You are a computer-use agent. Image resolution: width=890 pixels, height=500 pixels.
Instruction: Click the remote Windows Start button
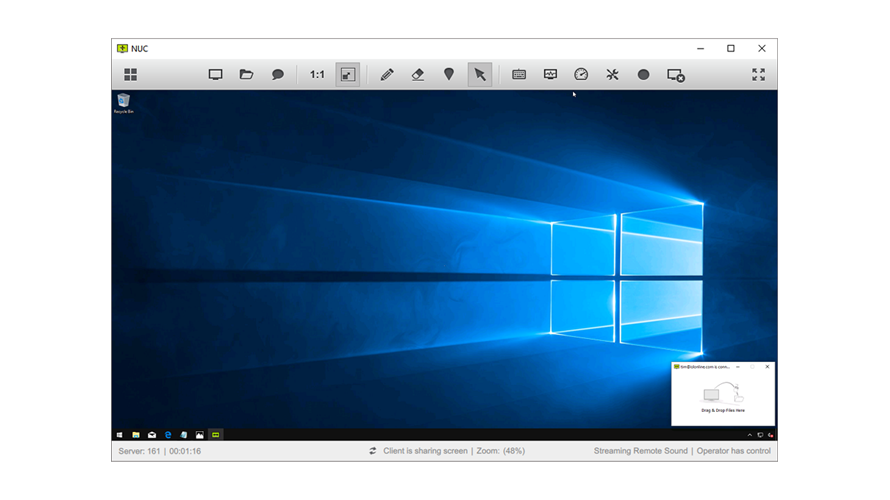[120, 435]
